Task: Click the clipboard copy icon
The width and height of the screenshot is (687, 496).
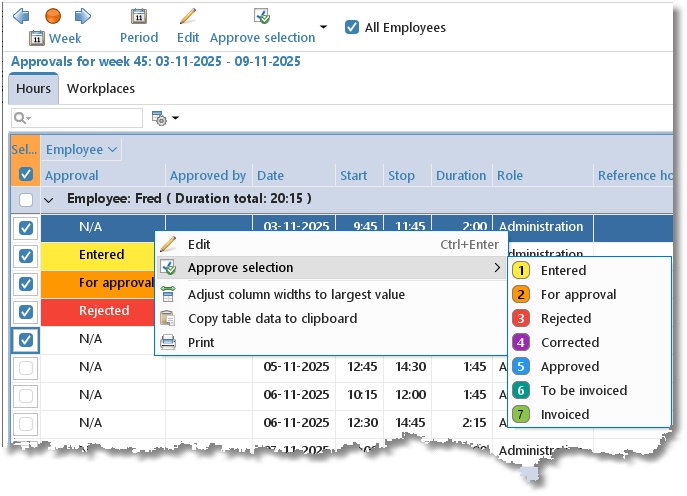Action: pos(168,318)
